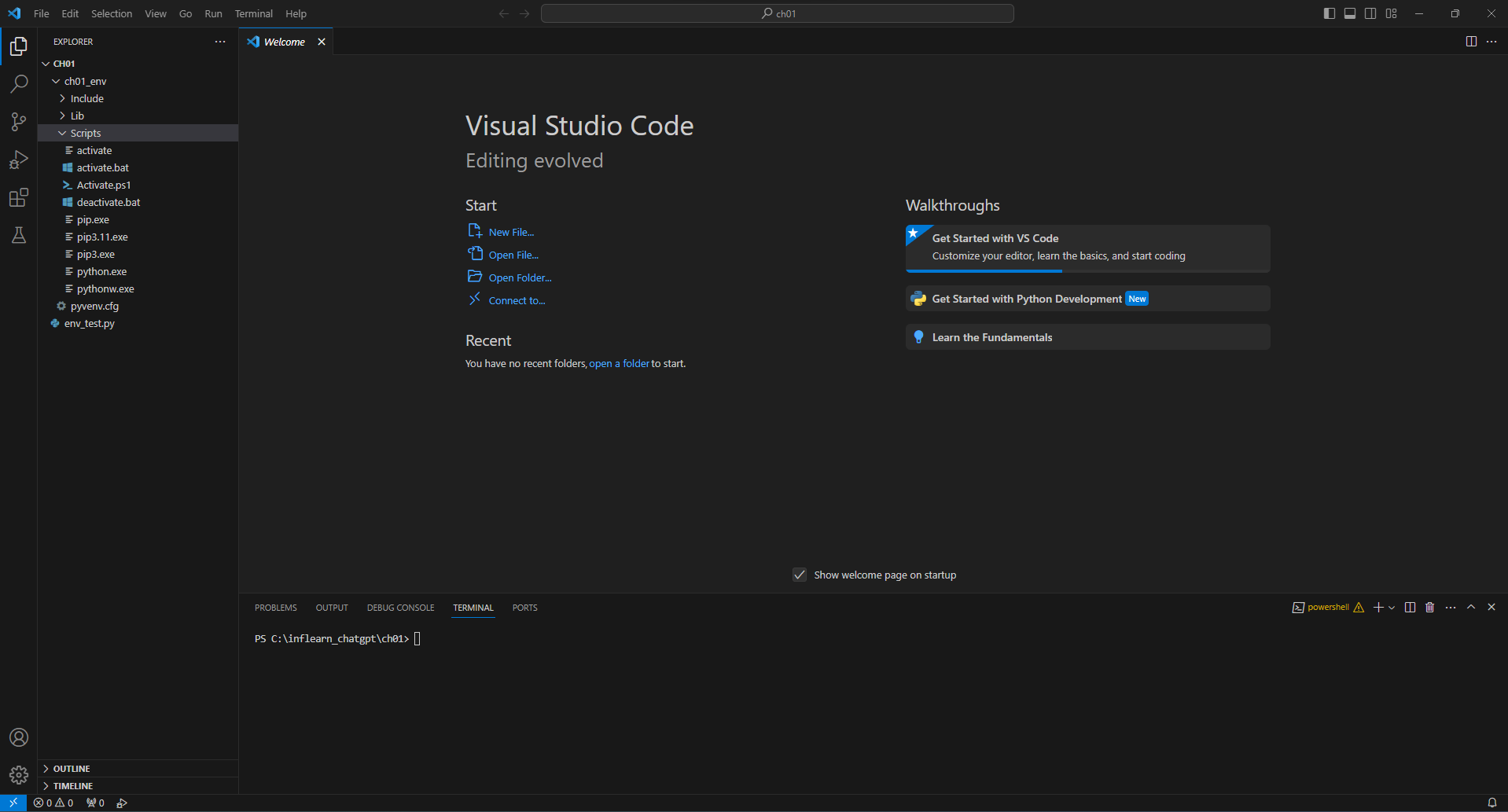Screen dimensions: 1508x812
Task: Switch to the DEBUG CONSOLE tab
Action: click(400, 608)
